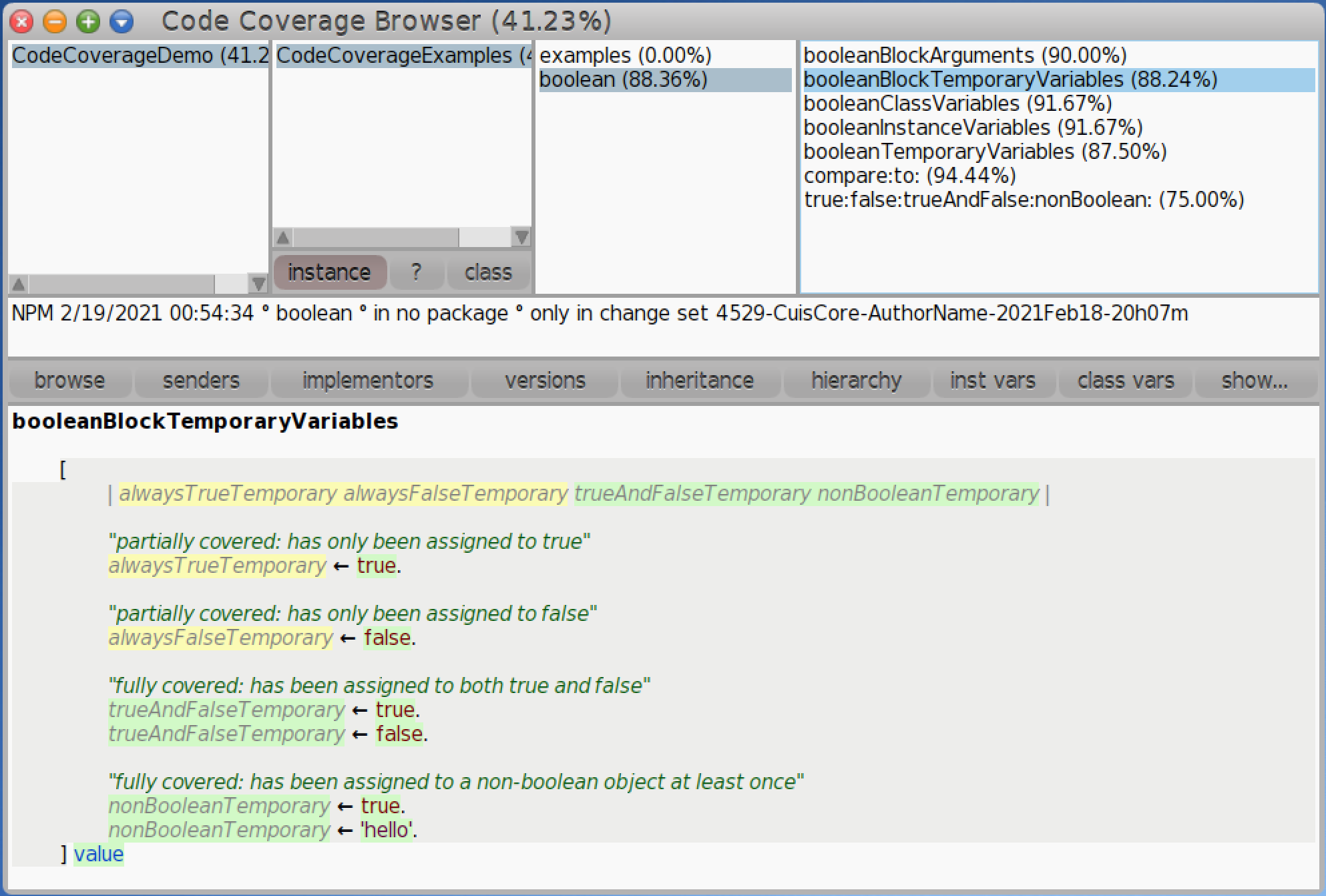Click the orange collapse window button
The image size is (1326, 896).
[54, 21]
